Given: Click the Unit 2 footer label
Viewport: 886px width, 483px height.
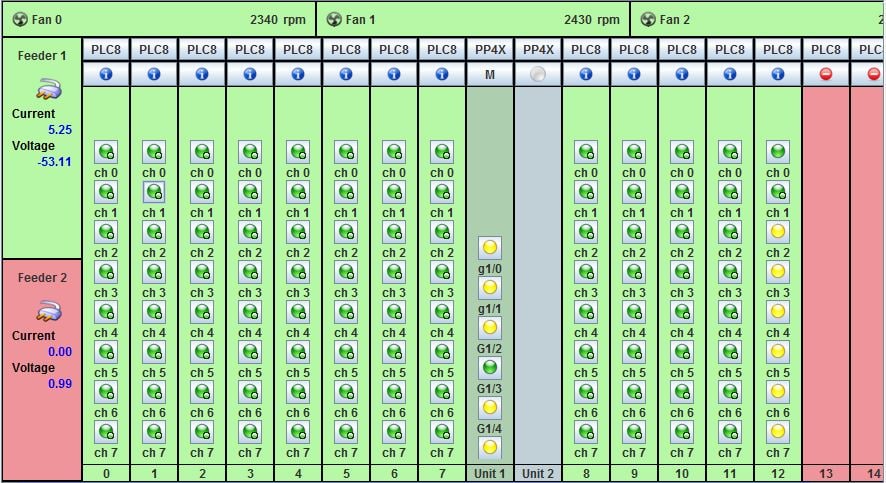Looking at the screenshot, I should click(538, 473).
